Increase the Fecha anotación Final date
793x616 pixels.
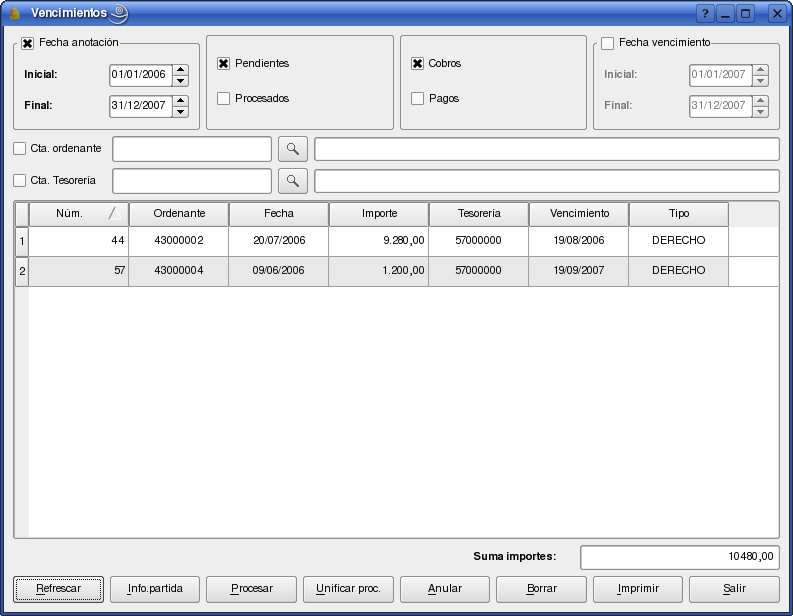tap(181, 100)
